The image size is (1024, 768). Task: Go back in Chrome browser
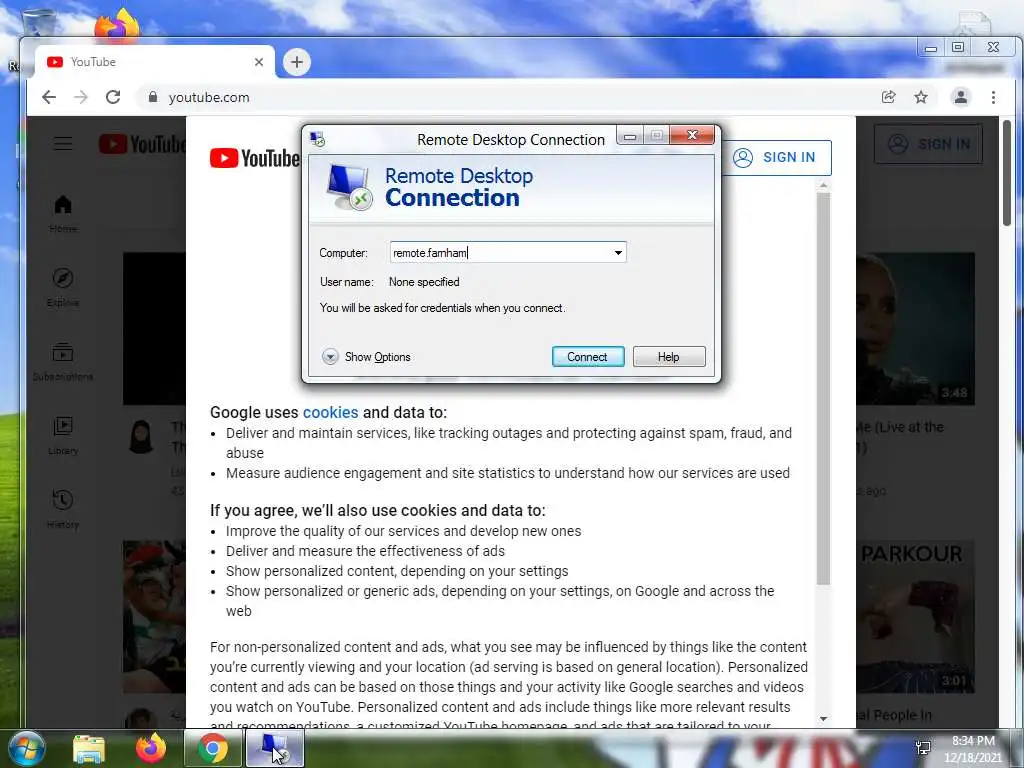tap(49, 97)
